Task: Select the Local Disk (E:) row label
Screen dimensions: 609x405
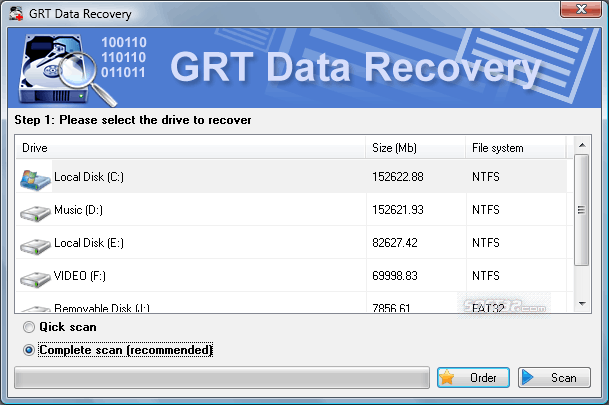Action: [89, 243]
